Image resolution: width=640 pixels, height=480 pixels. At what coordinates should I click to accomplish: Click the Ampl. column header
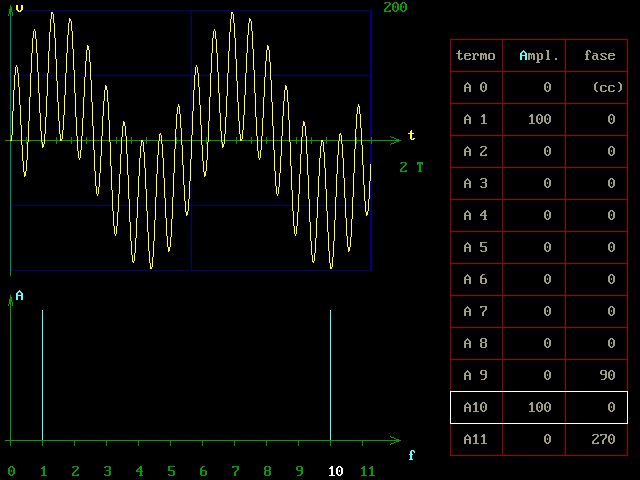[539, 56]
